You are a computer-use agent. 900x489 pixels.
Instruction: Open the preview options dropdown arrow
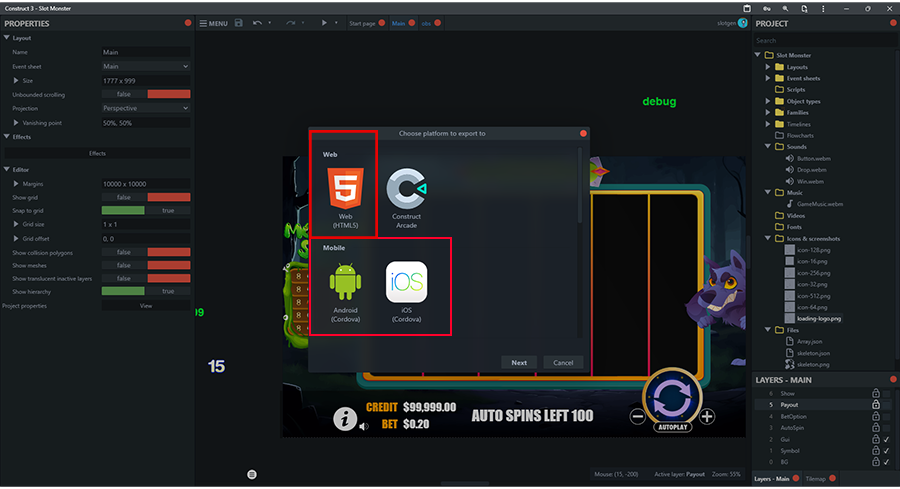point(336,23)
